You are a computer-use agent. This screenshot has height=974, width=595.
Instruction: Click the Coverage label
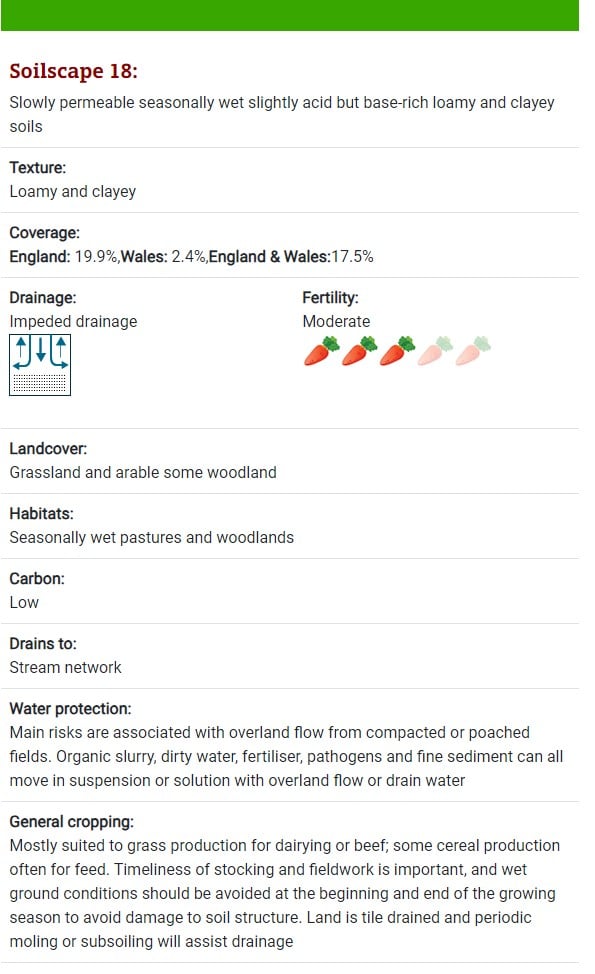point(45,233)
